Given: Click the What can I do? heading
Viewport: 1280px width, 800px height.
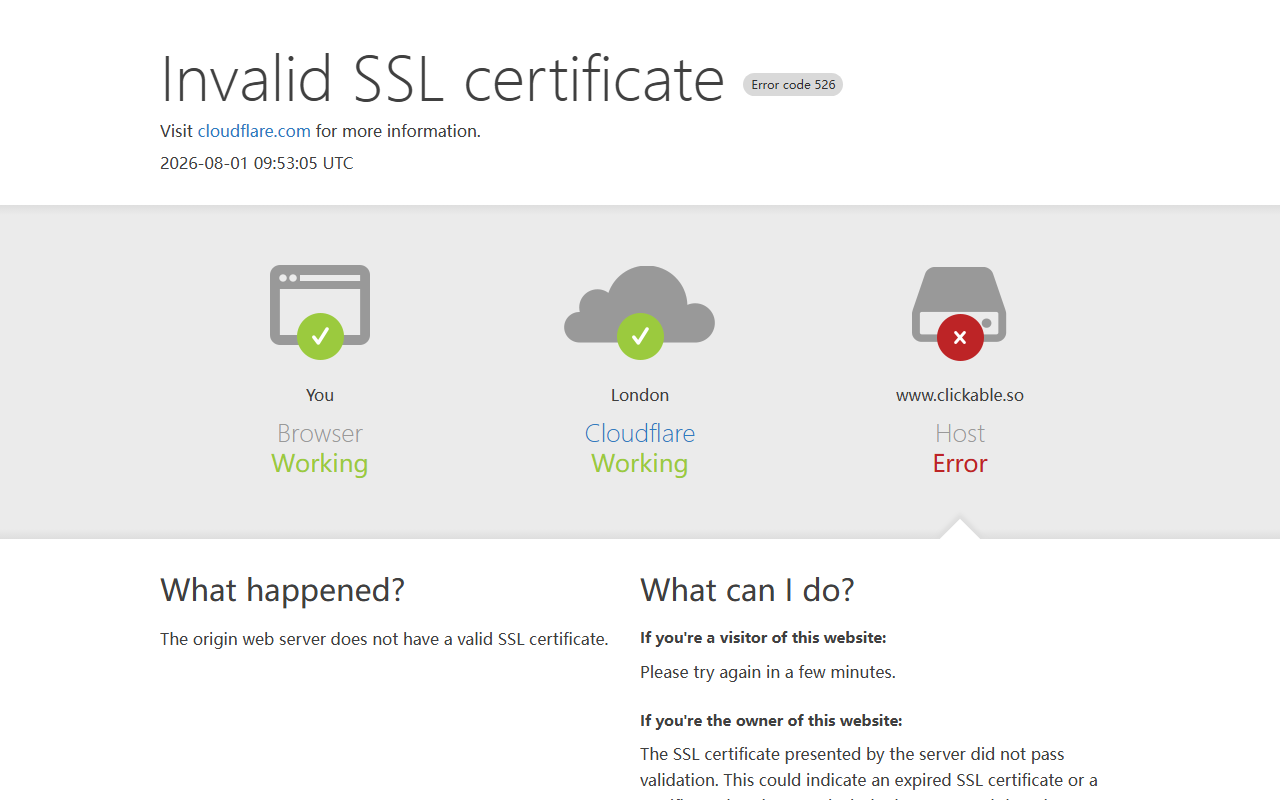Looking at the screenshot, I should pos(748,590).
